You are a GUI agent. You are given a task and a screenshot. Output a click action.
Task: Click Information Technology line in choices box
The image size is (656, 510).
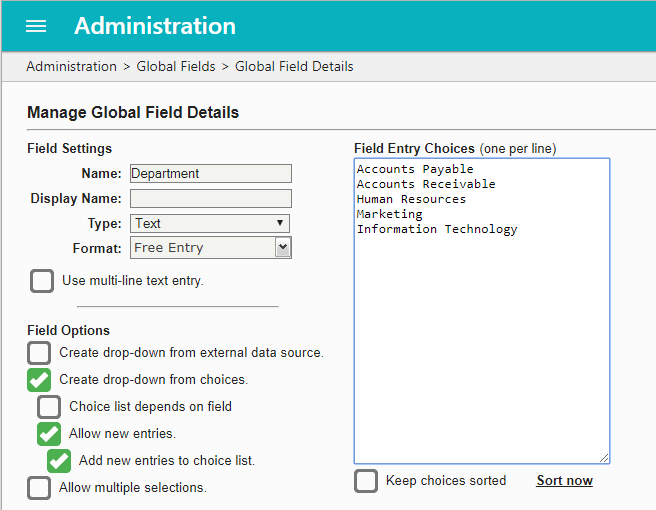point(437,229)
